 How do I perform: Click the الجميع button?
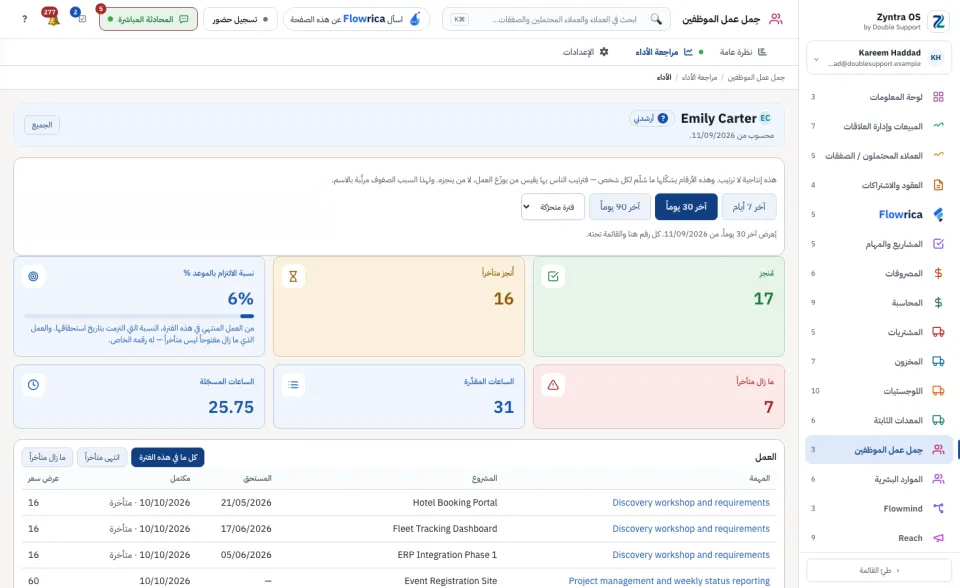click(42, 125)
